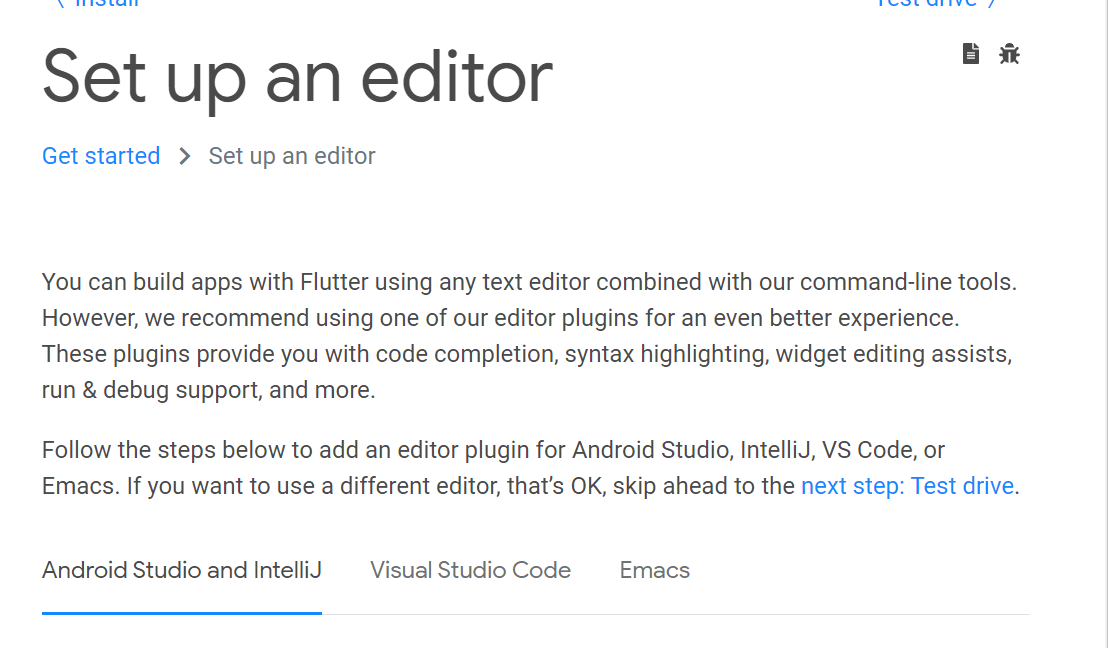
Task: Open the Get started breadcrumb link
Action: [101, 156]
